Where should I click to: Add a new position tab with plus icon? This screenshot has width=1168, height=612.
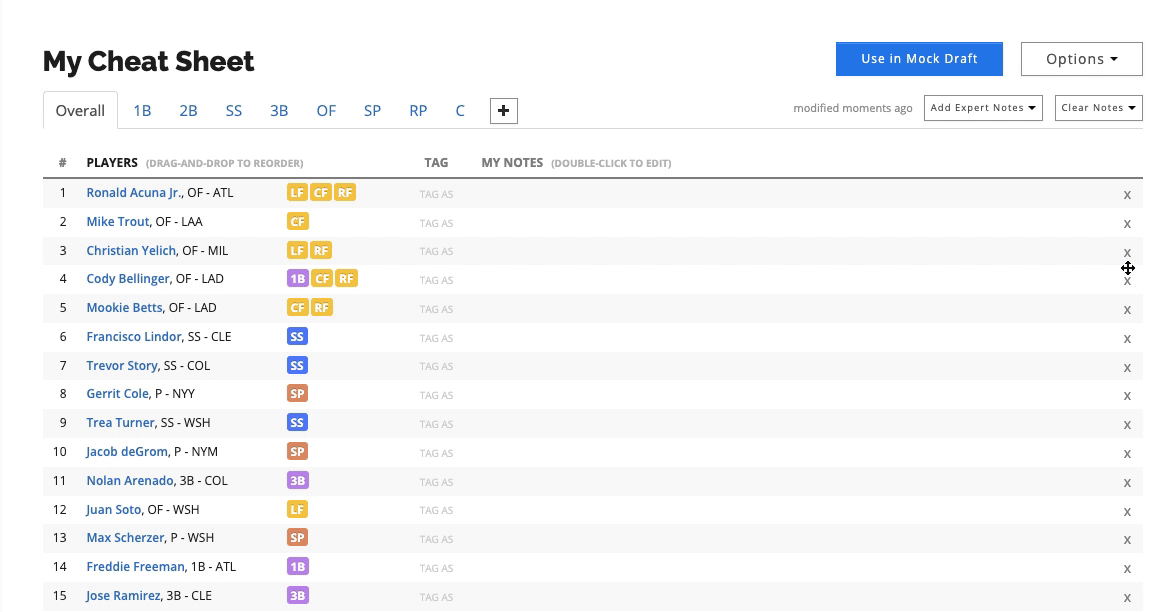click(x=504, y=111)
